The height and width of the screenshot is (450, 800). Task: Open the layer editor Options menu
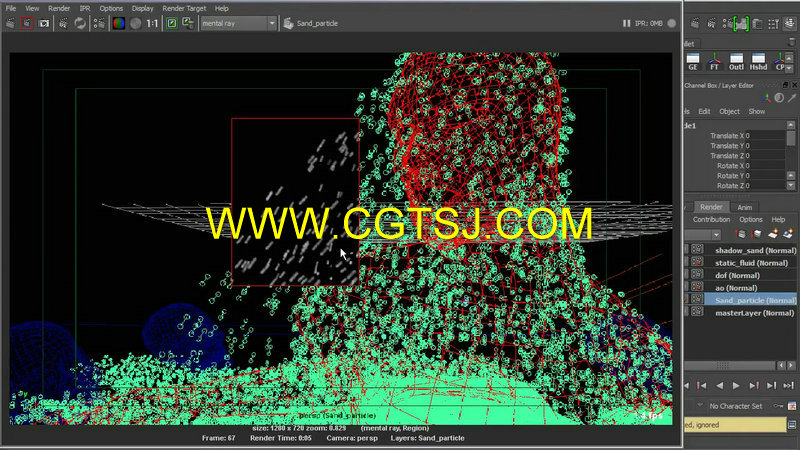point(751,219)
